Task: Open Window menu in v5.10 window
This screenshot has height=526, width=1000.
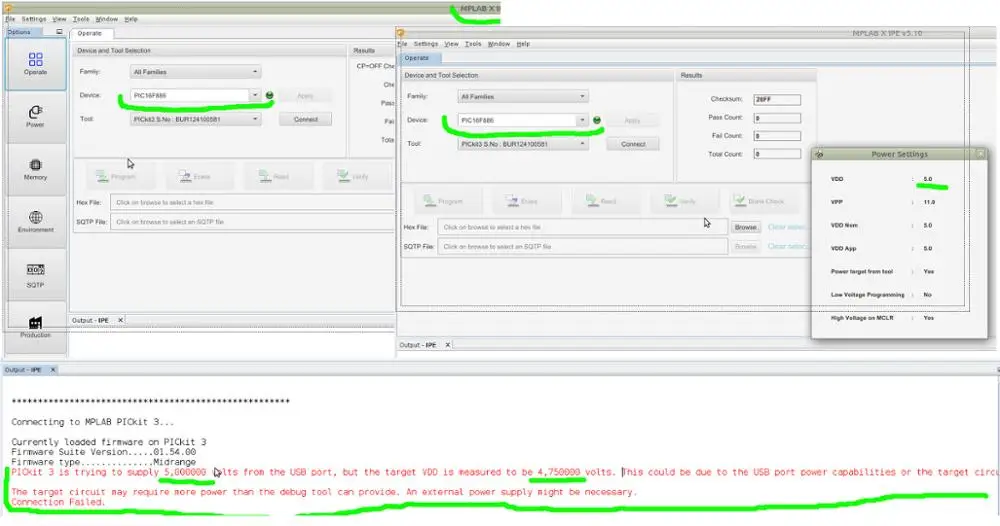Action: pyautogui.click(x=499, y=44)
